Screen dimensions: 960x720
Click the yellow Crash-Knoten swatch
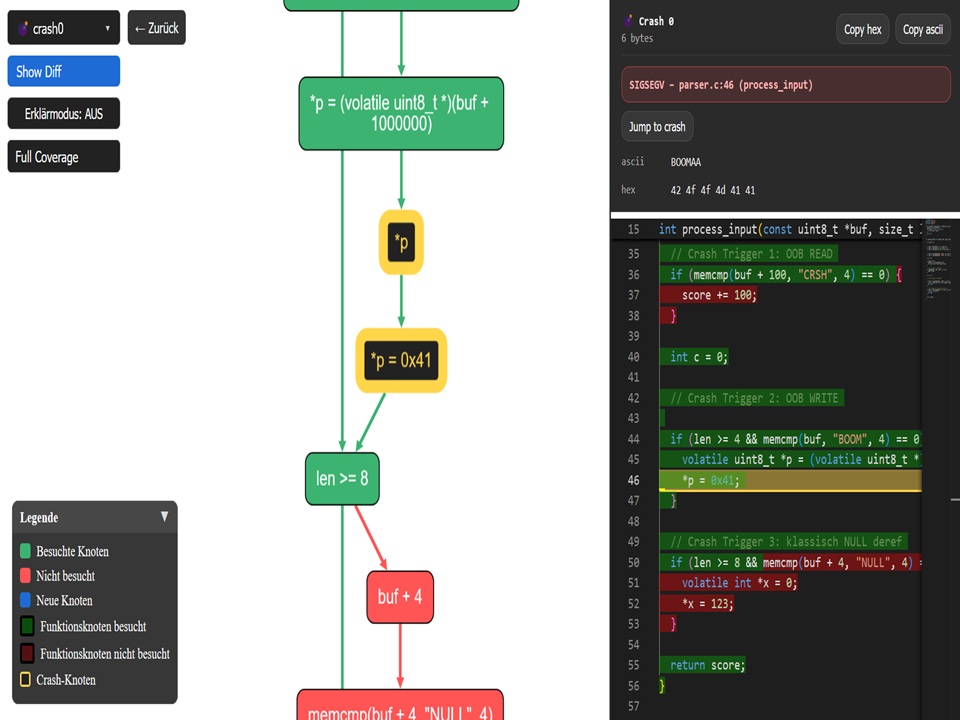pyautogui.click(x=25, y=680)
